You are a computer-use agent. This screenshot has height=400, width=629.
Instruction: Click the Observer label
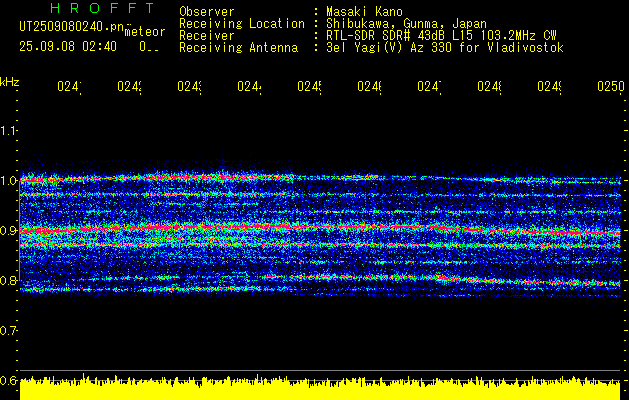tap(207, 11)
